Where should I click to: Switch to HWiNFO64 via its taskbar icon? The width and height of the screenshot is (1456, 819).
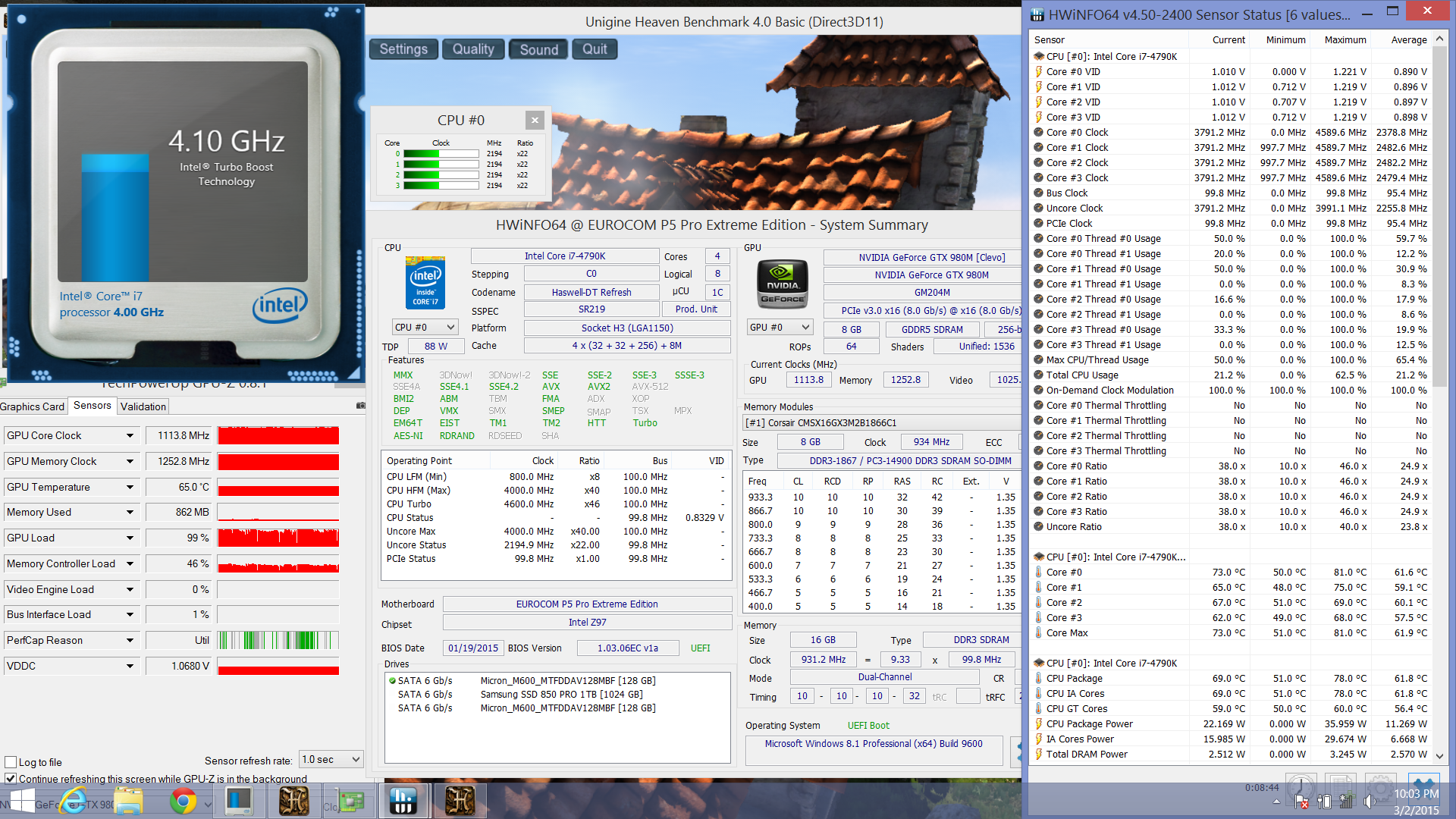pyautogui.click(x=403, y=801)
